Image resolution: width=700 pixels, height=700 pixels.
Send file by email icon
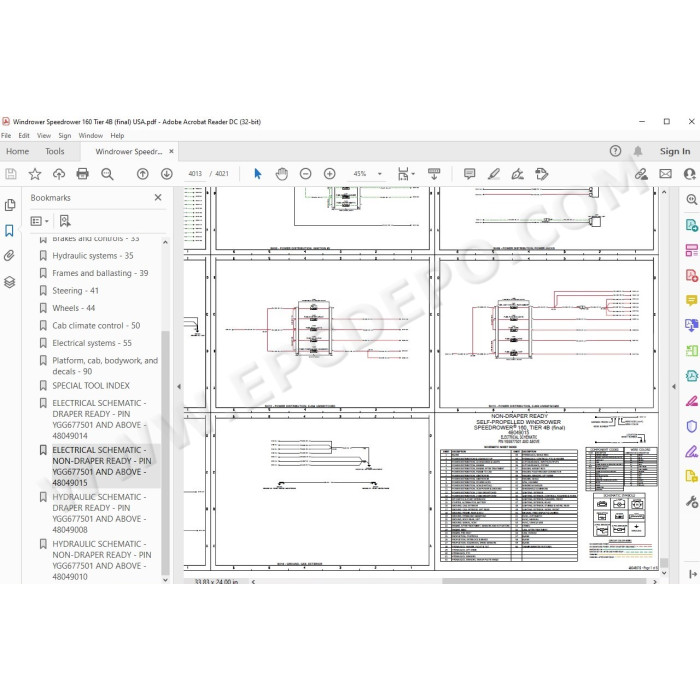pyautogui.click(x=666, y=174)
